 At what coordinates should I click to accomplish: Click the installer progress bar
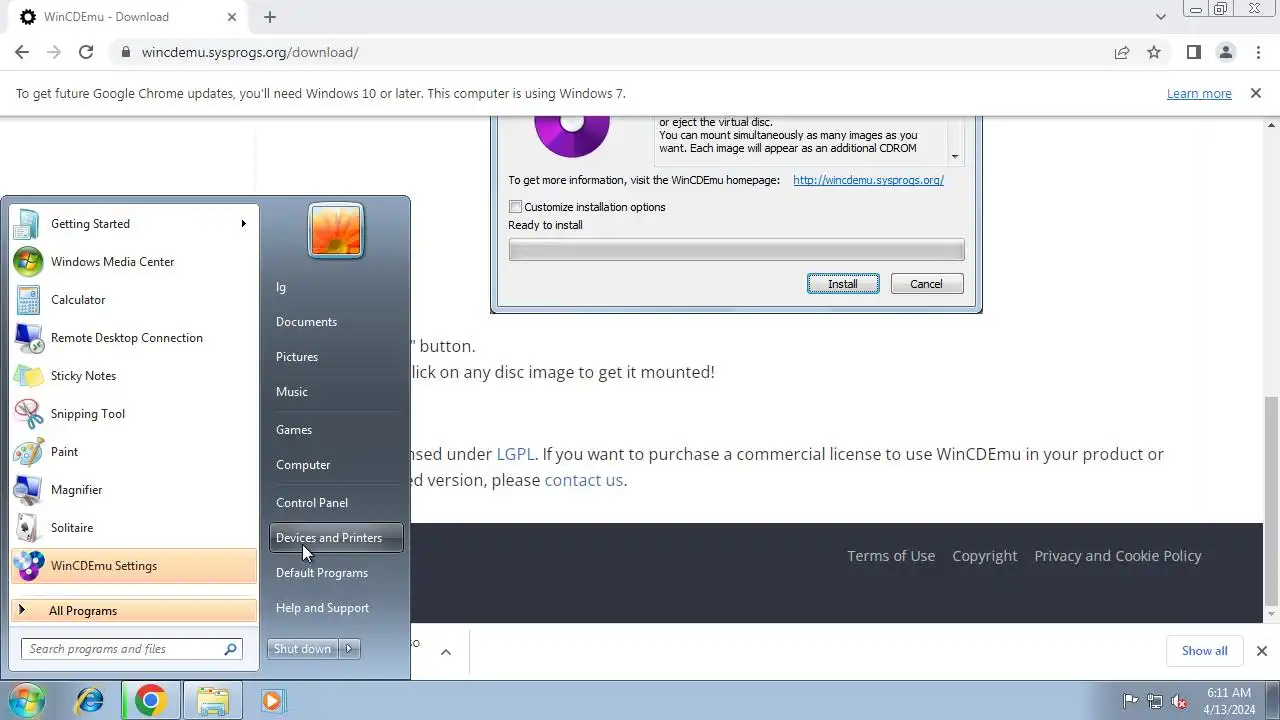[x=736, y=250]
